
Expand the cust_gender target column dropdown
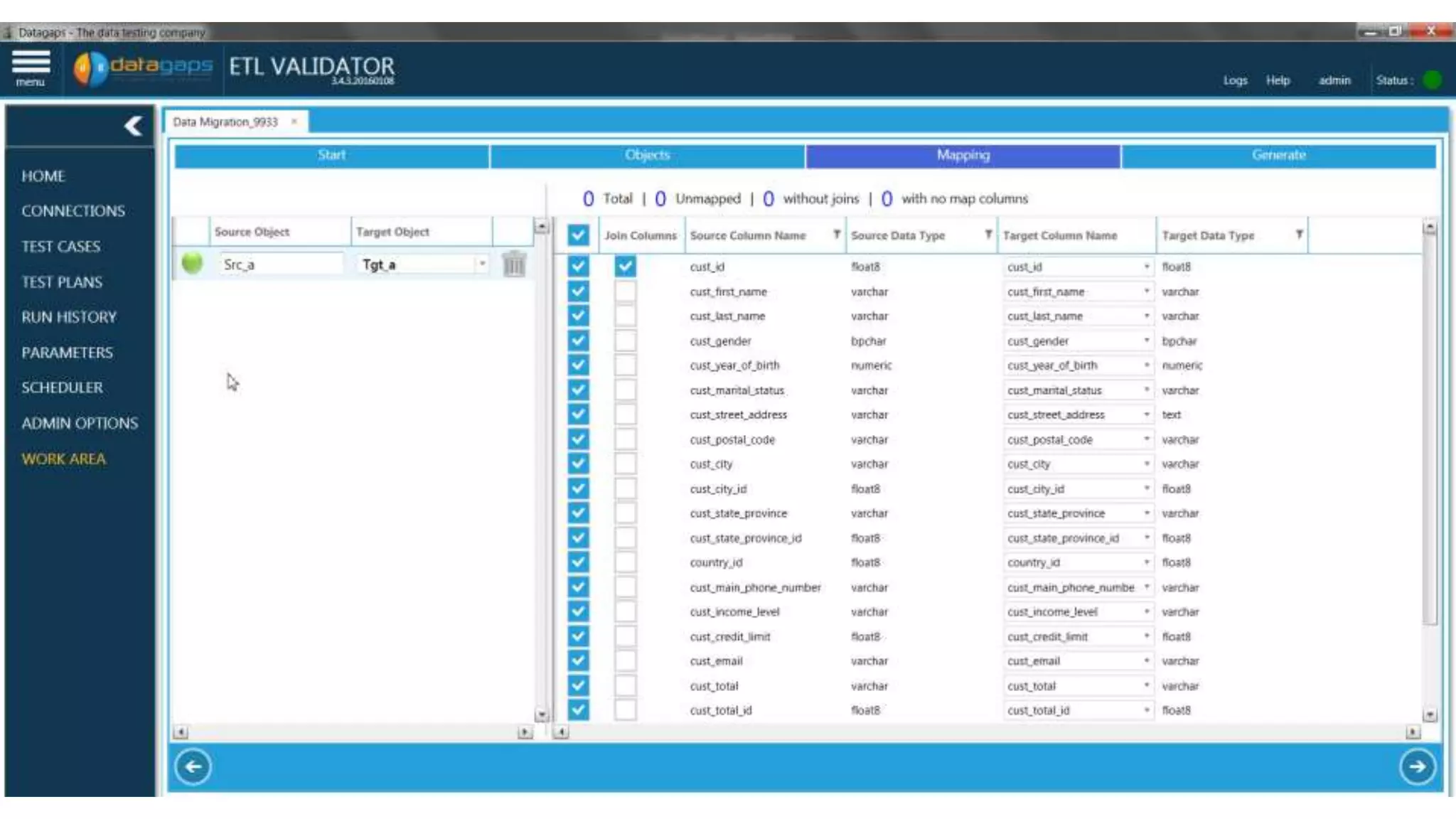pos(1146,341)
